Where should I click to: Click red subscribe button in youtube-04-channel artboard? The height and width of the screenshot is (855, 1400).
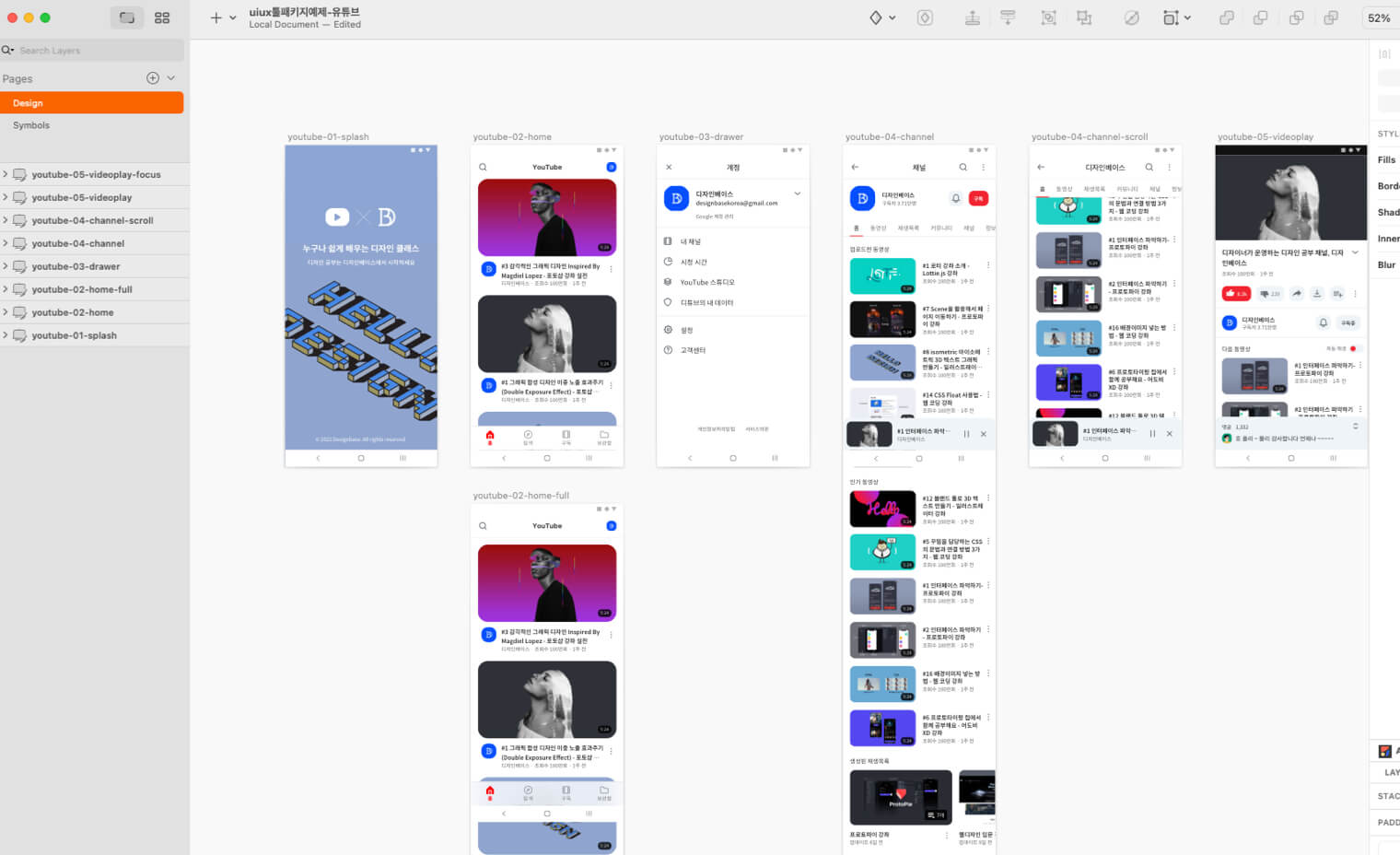(x=979, y=198)
